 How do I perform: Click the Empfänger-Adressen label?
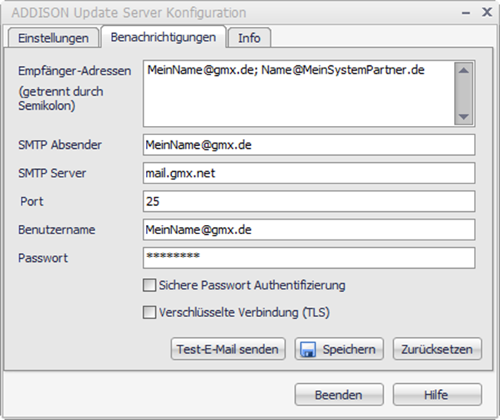75,71
